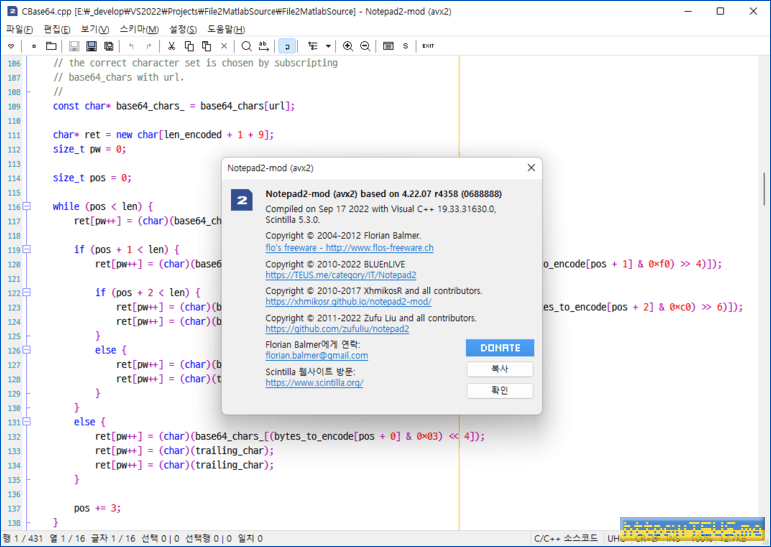Click the florian.balmer@gmail.com email link
This screenshot has height=547, width=771.
317,355
